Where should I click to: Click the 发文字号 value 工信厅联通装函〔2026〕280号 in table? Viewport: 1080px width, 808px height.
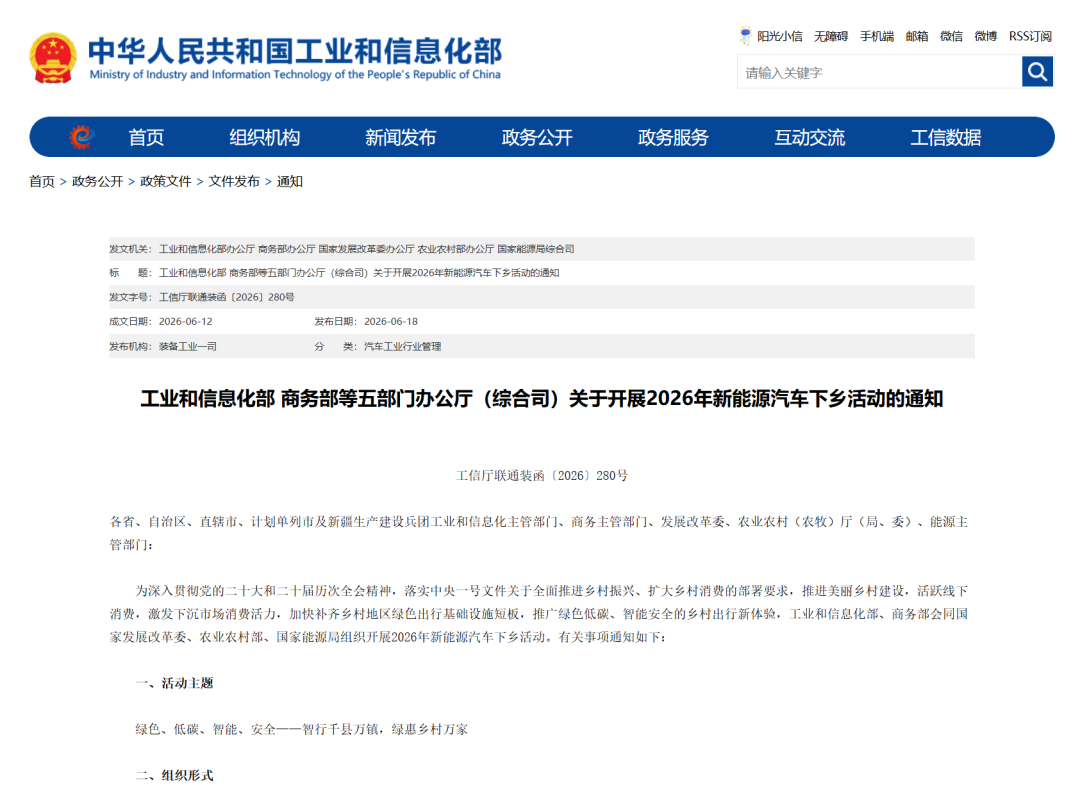point(227,297)
